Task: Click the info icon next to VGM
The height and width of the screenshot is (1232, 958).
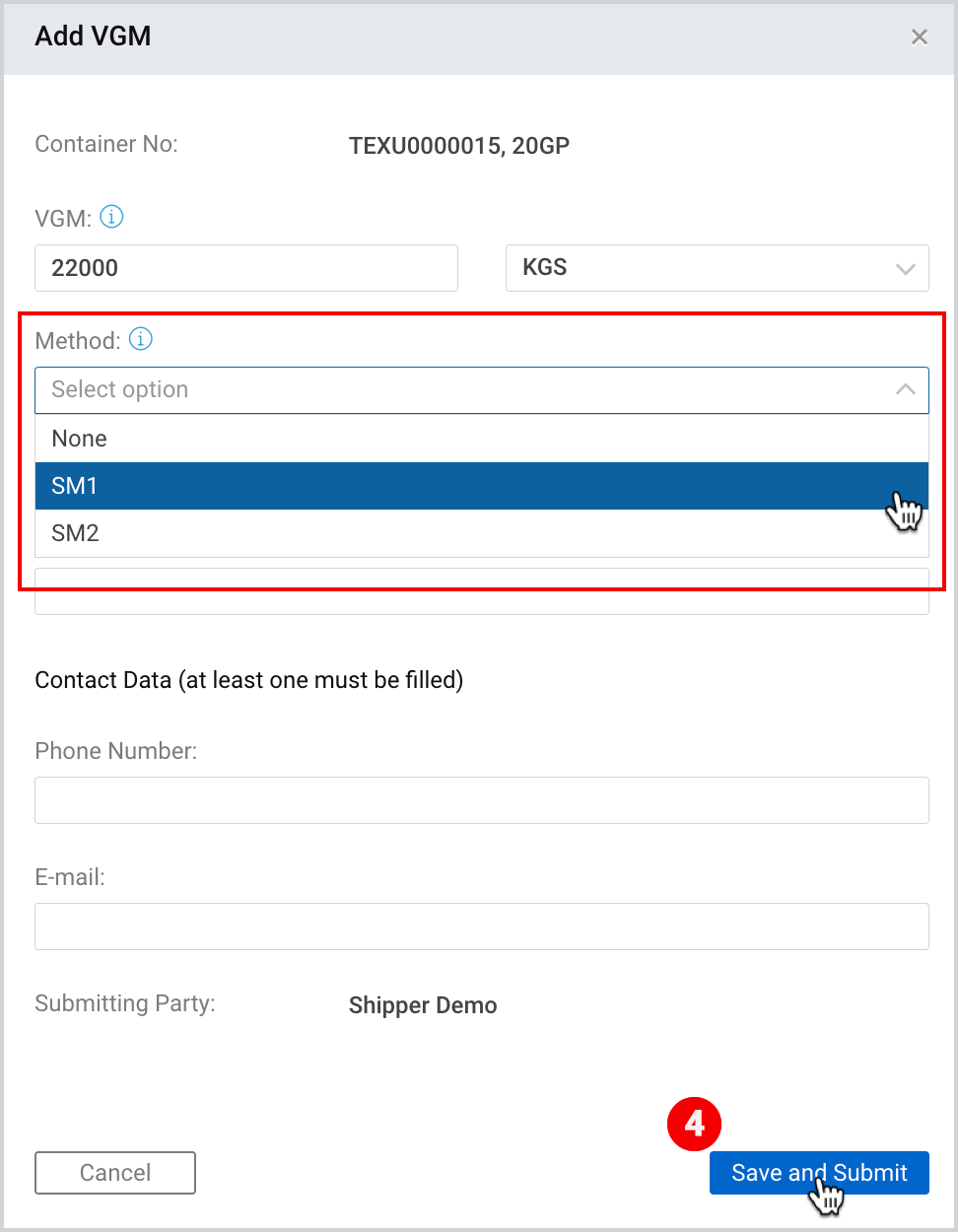Action: [111, 217]
